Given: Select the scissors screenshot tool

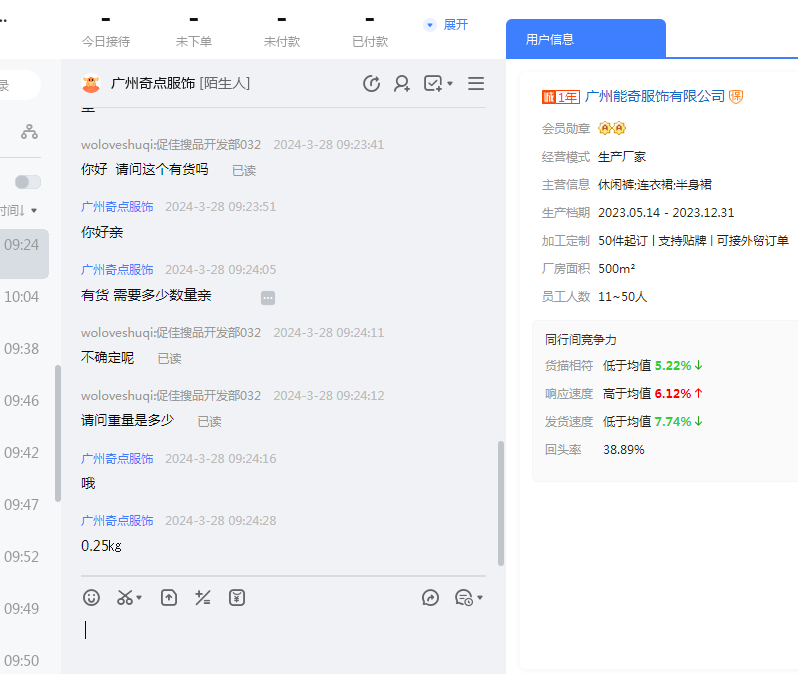Looking at the screenshot, I should point(125,598).
